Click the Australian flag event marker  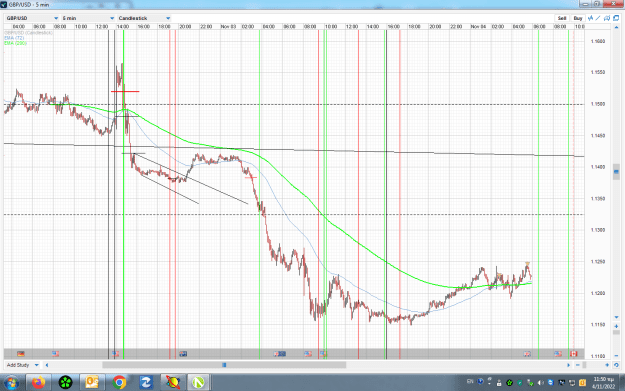coord(183,354)
